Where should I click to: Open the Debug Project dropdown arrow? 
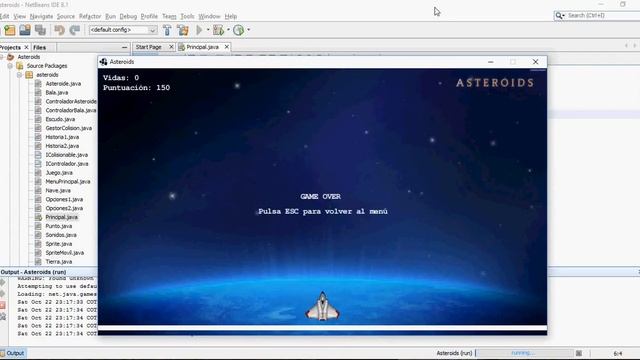(x=228, y=30)
